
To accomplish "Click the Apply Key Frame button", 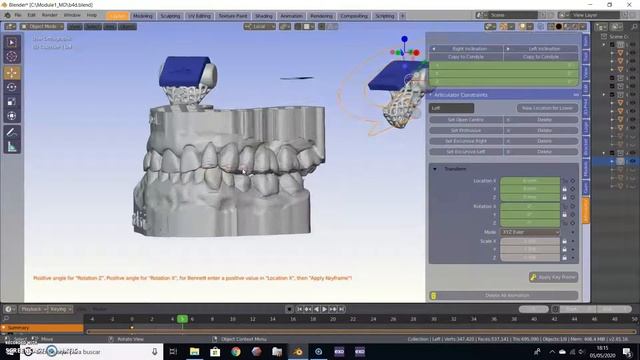I will point(553,277).
